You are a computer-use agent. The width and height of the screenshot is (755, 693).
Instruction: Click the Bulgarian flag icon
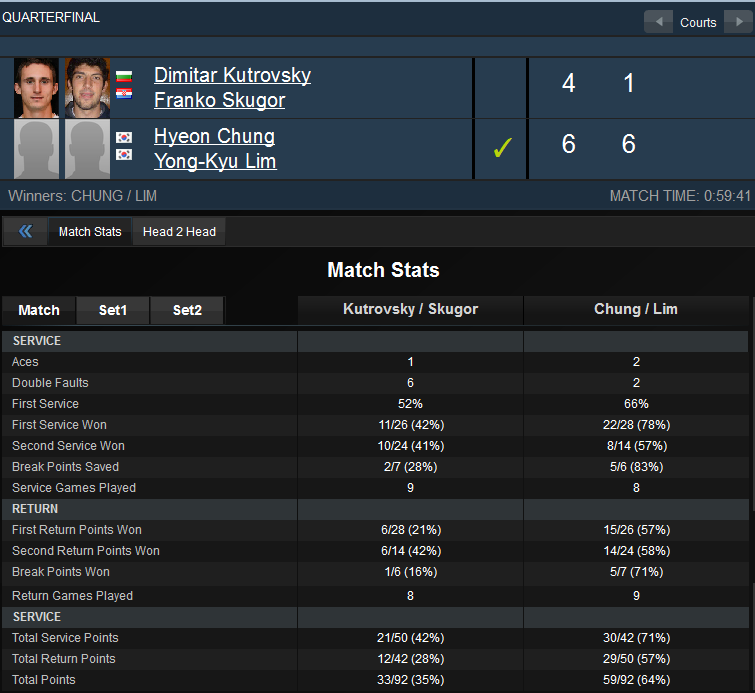(x=124, y=76)
